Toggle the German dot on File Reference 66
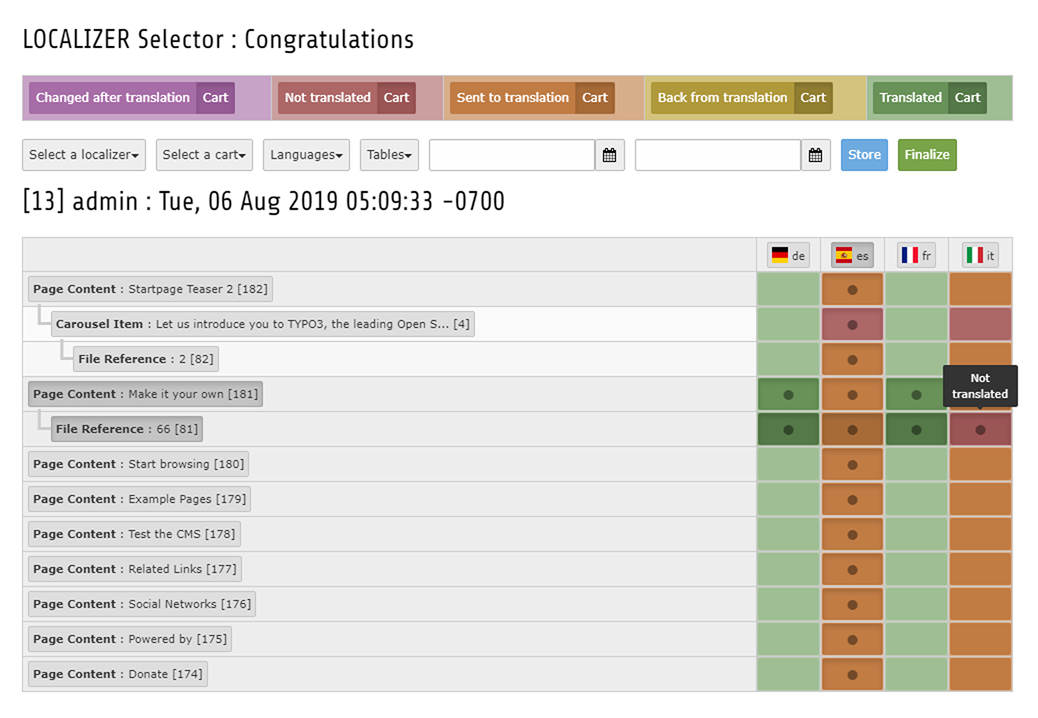Viewport: 1038px width, 718px height. [787, 428]
